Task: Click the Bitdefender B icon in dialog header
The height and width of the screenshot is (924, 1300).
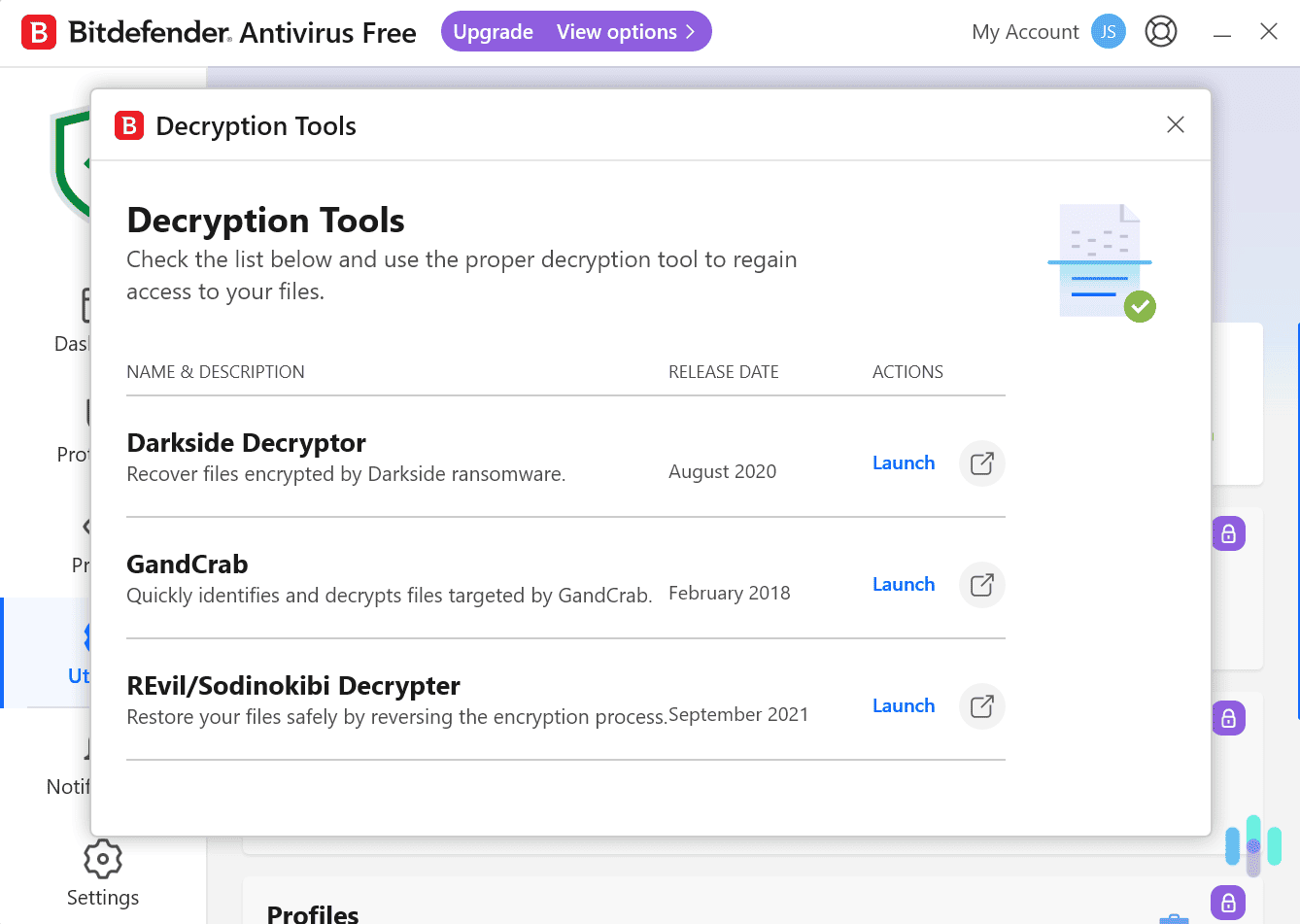Action: point(129,125)
